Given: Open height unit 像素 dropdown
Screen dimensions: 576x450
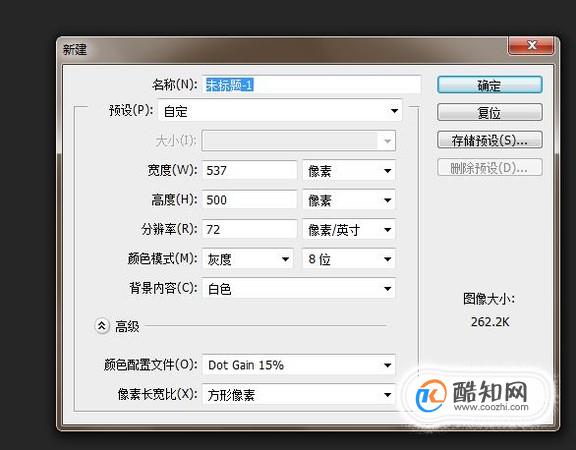Looking at the screenshot, I should coord(349,200).
